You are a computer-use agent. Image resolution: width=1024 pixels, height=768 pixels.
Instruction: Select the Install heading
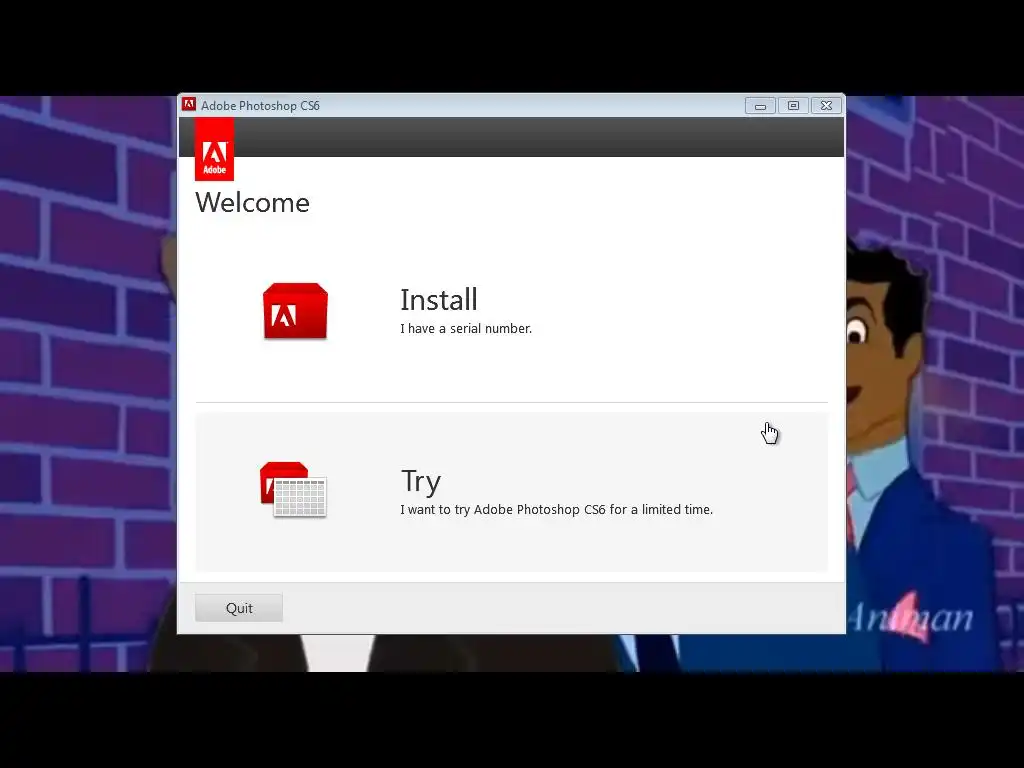click(439, 300)
